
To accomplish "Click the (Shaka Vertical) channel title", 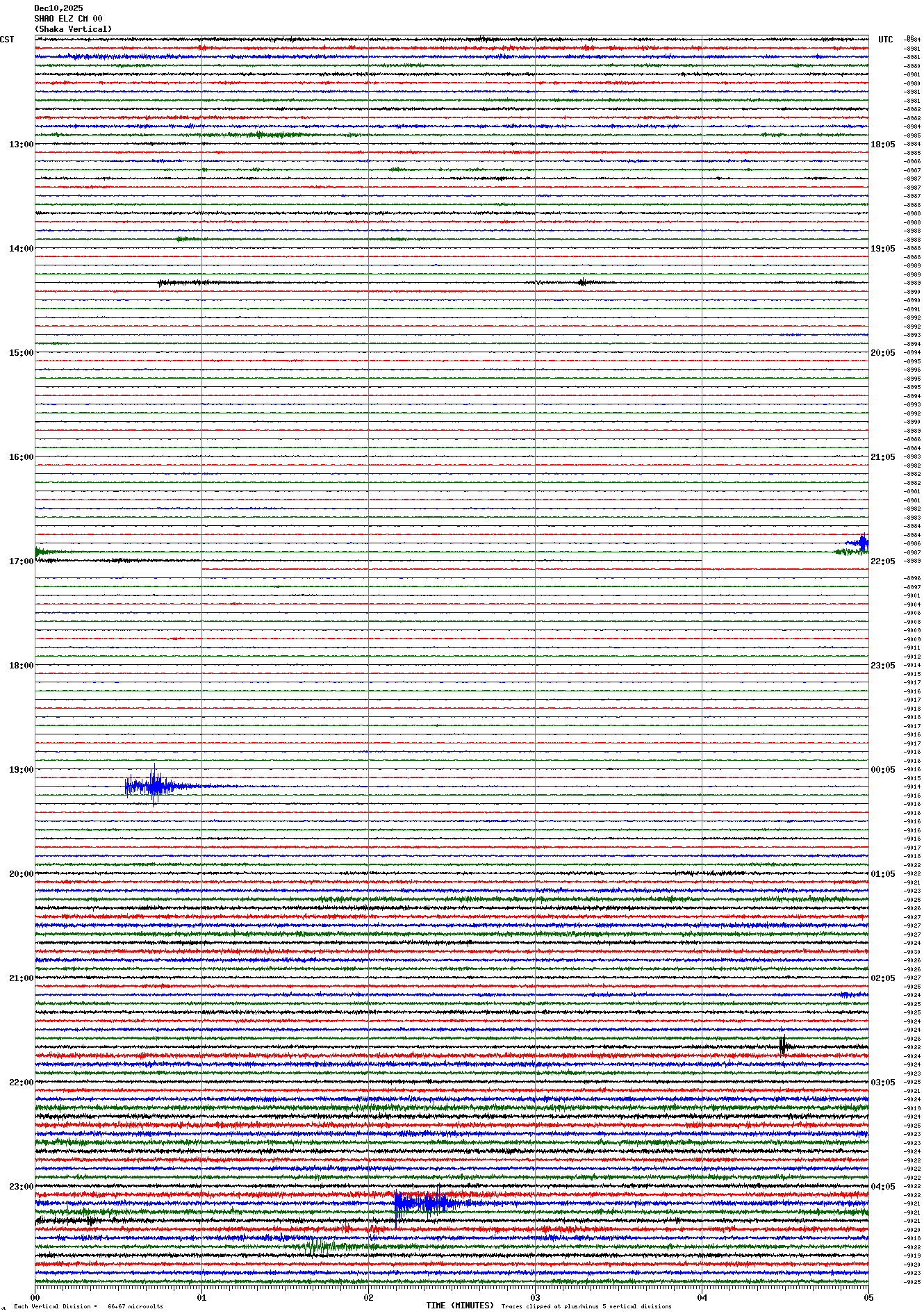I will (73, 29).
